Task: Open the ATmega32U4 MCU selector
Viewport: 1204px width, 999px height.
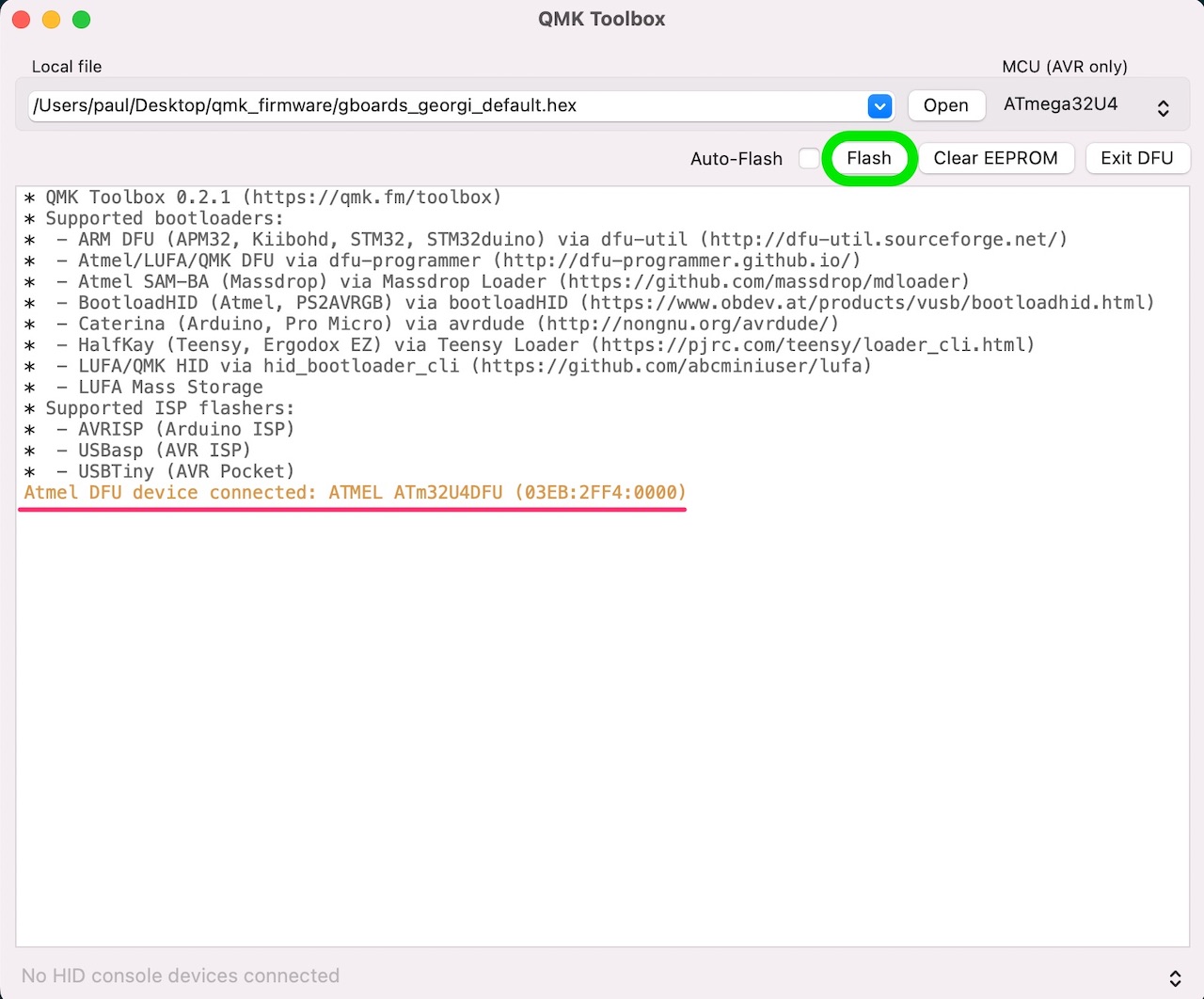Action: 1086,105
